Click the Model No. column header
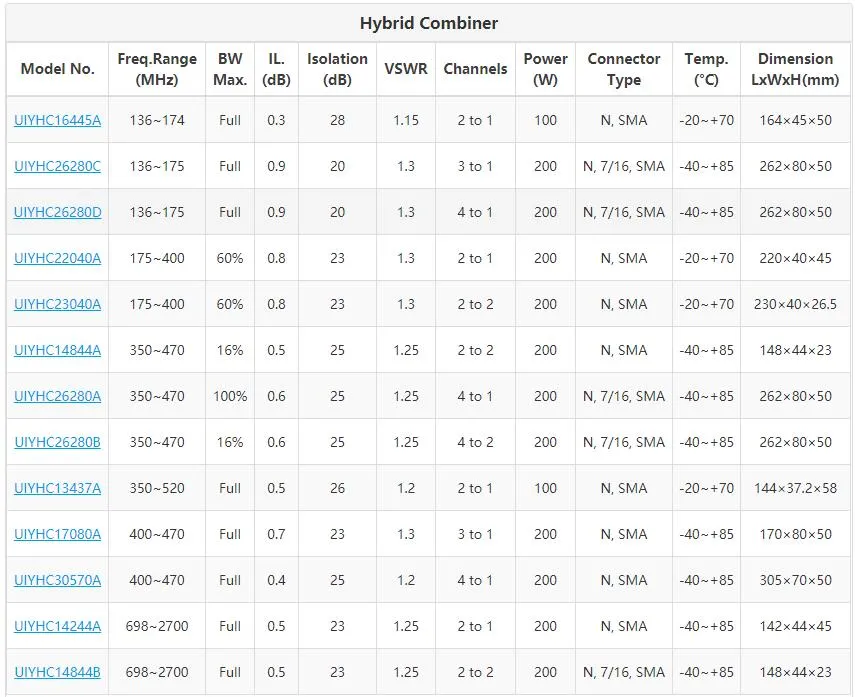Screen dimensions: 855x697 (57, 69)
